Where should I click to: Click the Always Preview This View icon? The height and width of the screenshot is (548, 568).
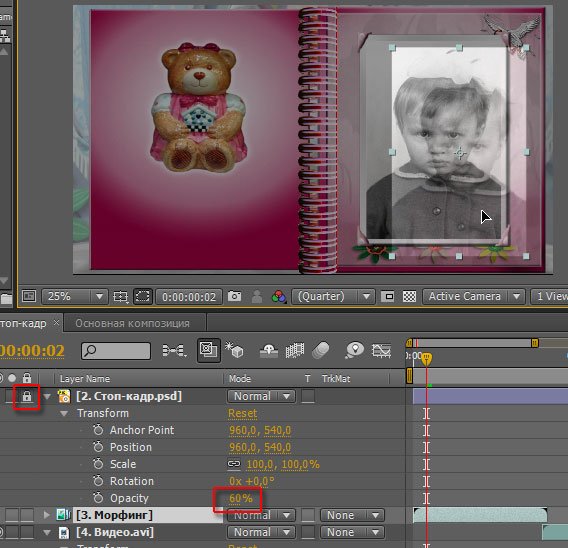[x=29, y=296]
